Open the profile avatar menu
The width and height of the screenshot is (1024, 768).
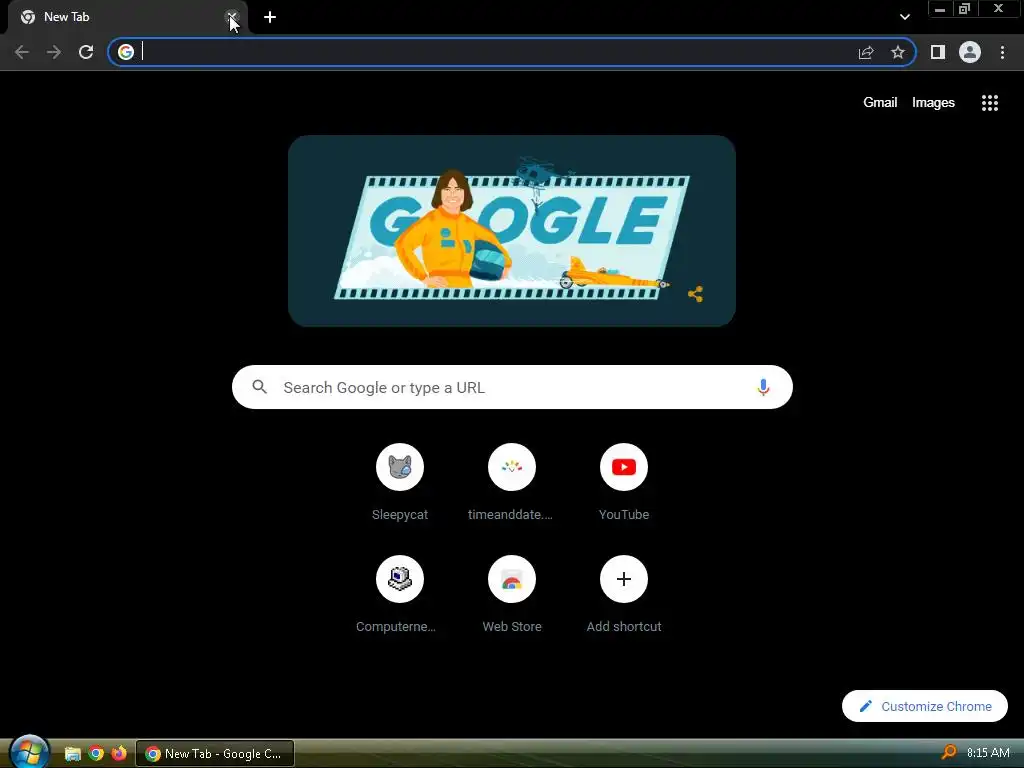point(970,52)
